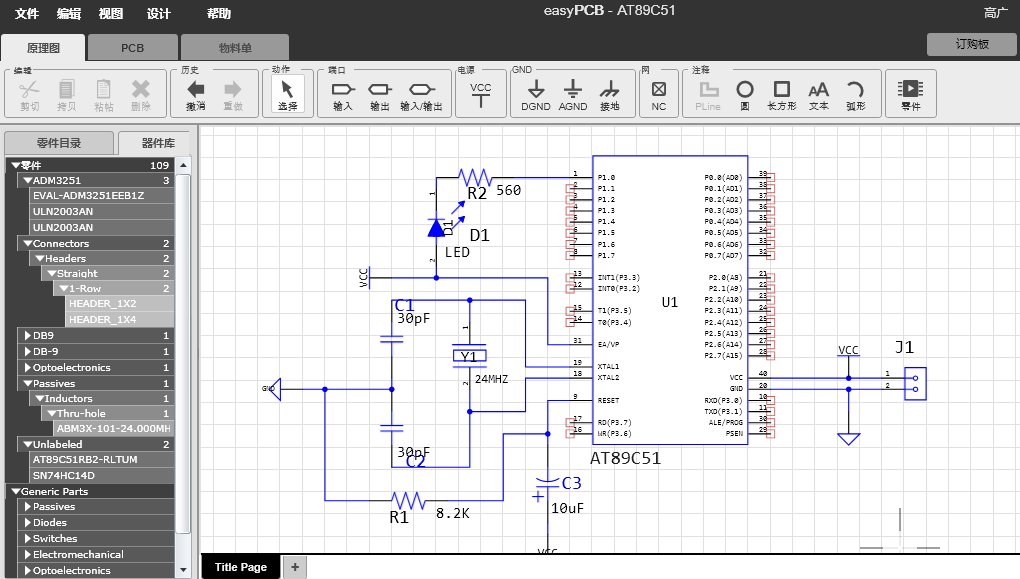Open the 设计 menu
1020x579 pixels.
tap(158, 14)
